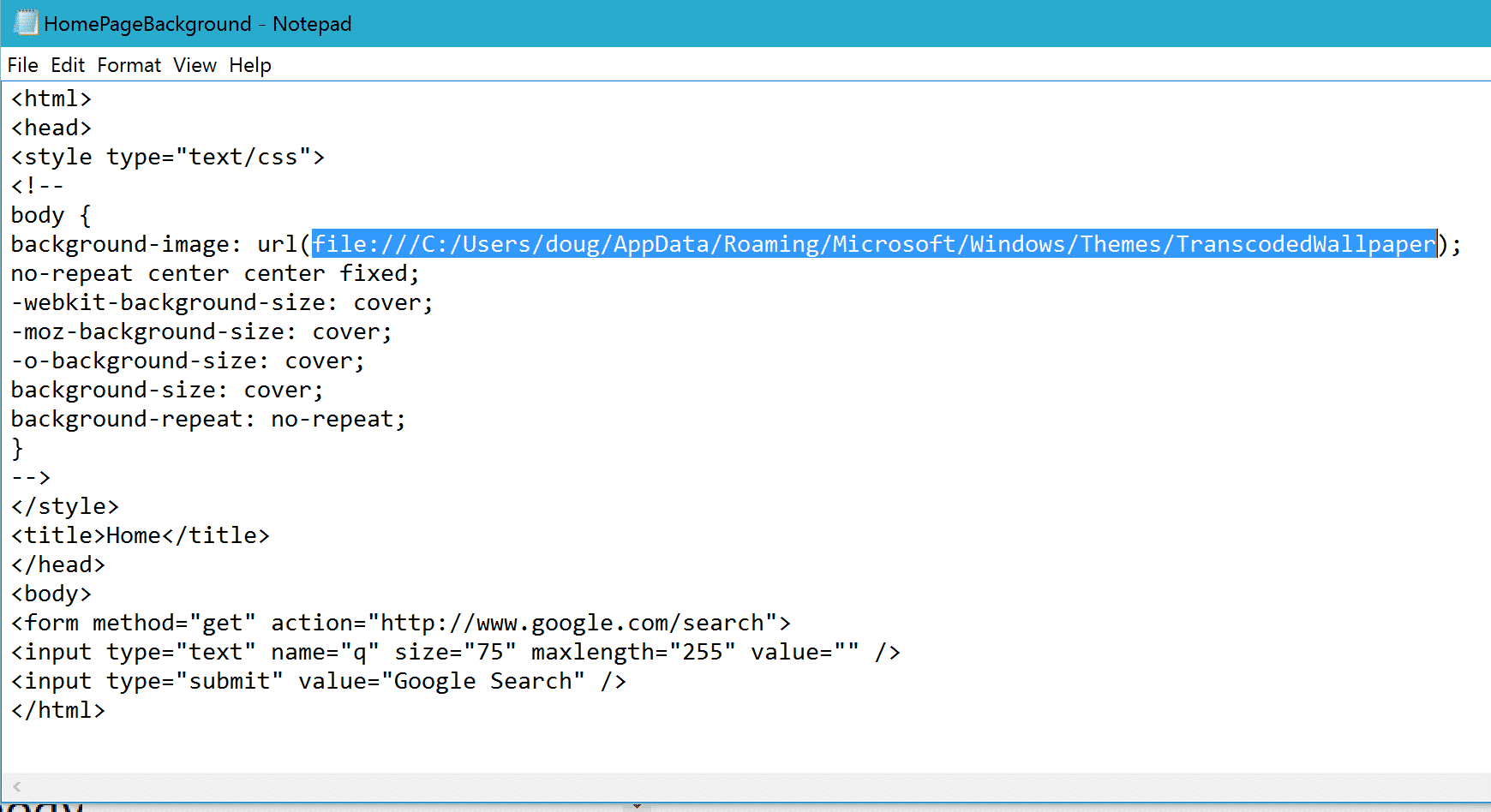
Task: Click the HomePageBackground - Notepad title text
Action: [x=198, y=24]
